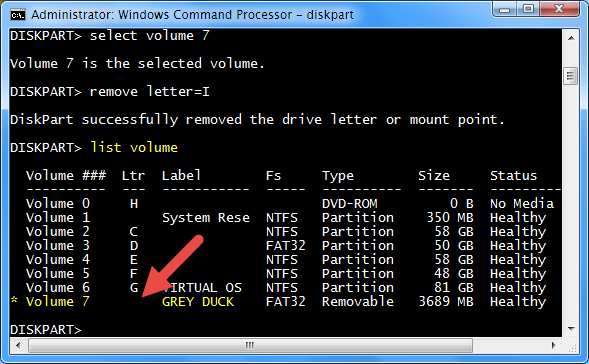The image size is (589, 364).
Task: Click the "Type" column header
Action: 338,176
